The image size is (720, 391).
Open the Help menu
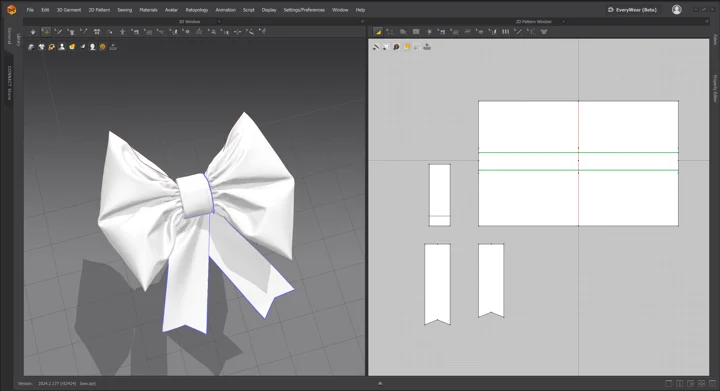click(360, 10)
